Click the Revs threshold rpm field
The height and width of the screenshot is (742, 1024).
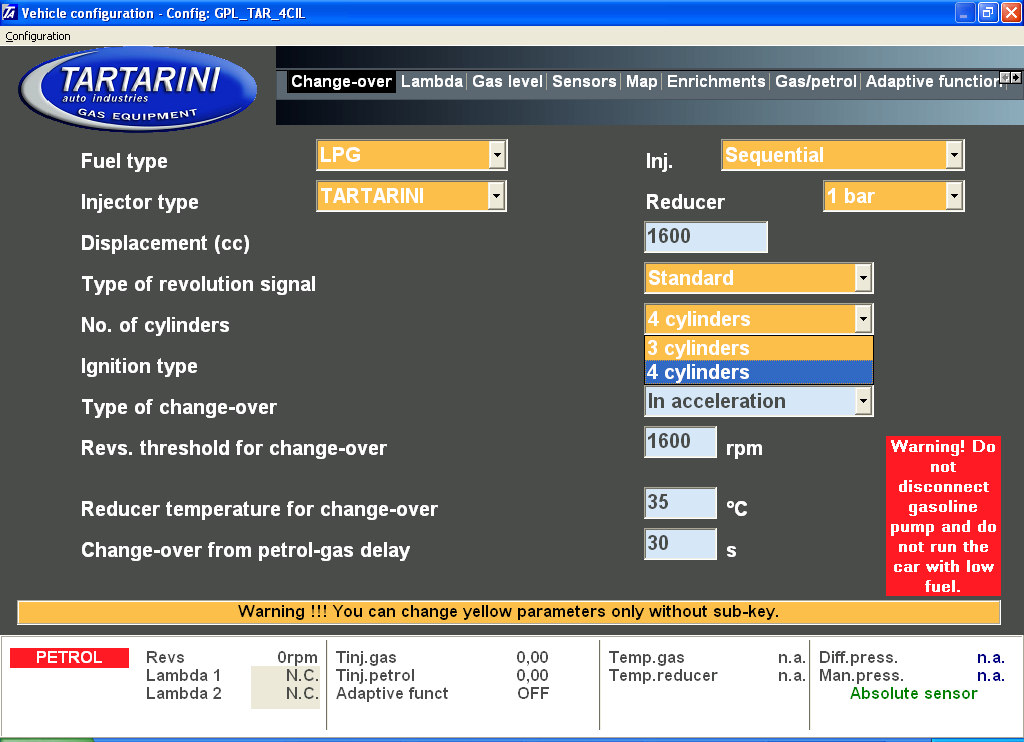click(680, 442)
